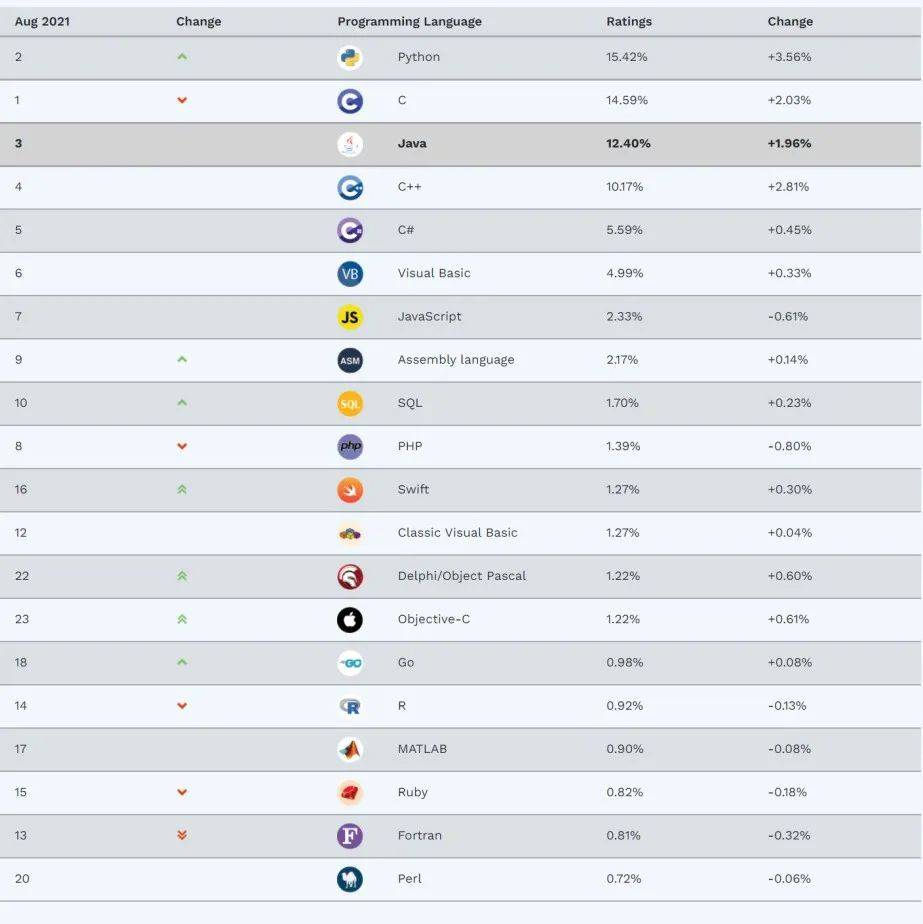Click the Perl camel icon
The image size is (923, 924).
pos(350,879)
